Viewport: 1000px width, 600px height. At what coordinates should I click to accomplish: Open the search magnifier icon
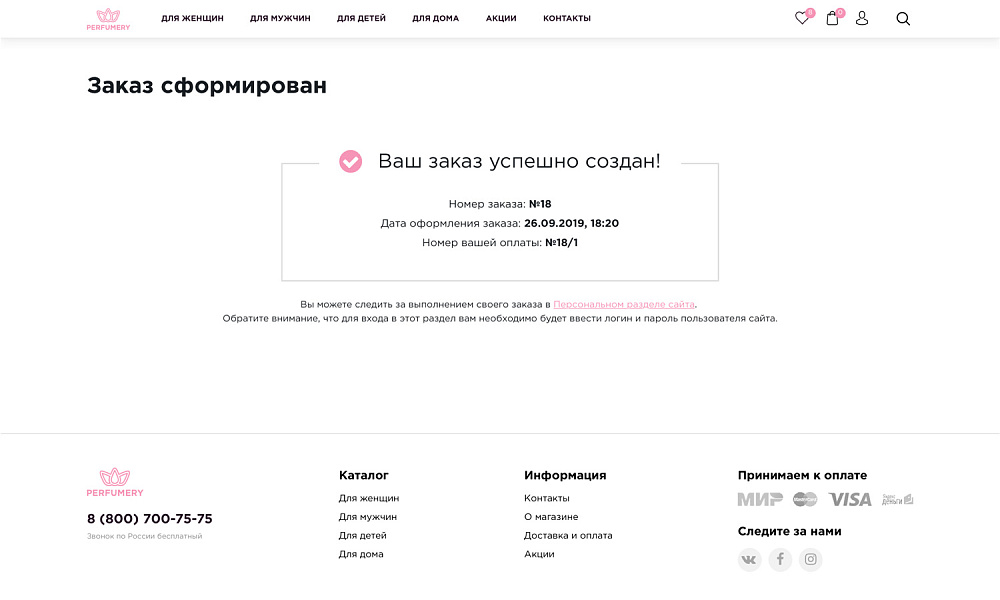click(902, 18)
